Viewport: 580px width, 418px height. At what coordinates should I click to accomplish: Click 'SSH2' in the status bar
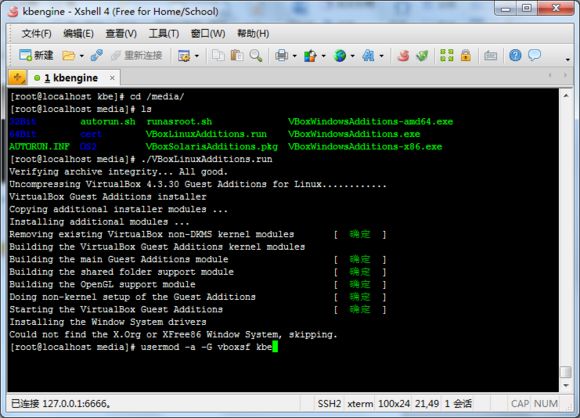(x=329, y=404)
